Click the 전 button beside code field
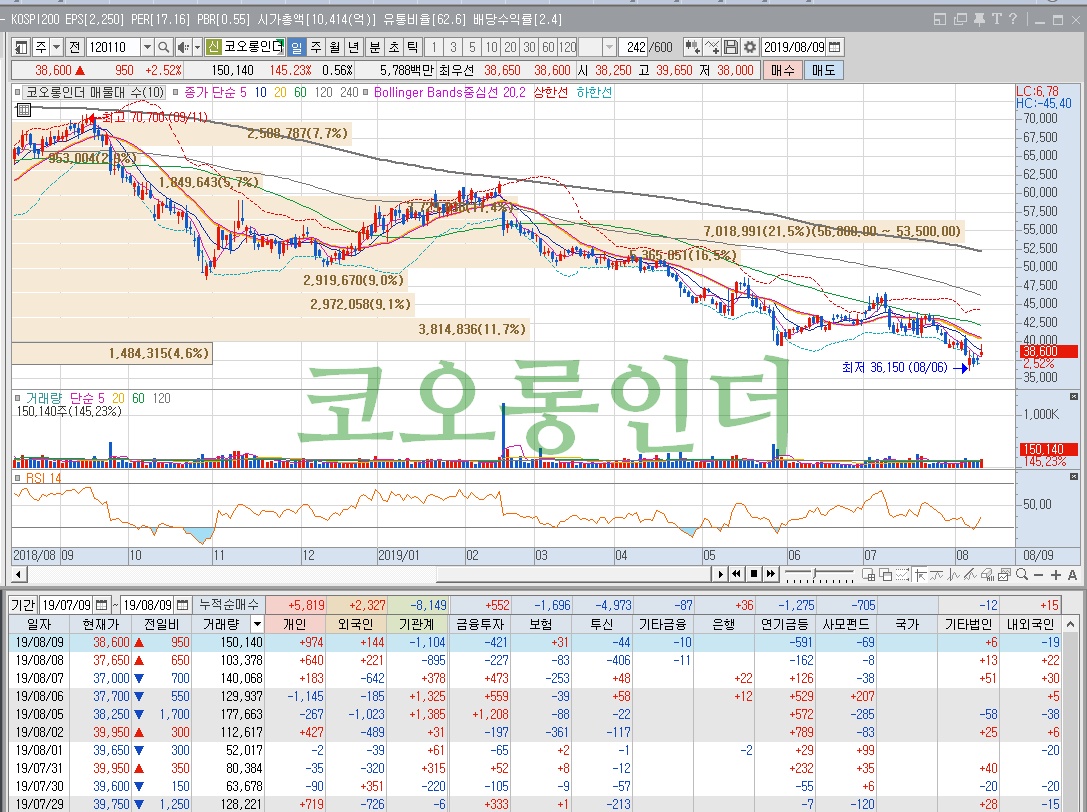This screenshot has width=1087, height=812. click(x=75, y=47)
